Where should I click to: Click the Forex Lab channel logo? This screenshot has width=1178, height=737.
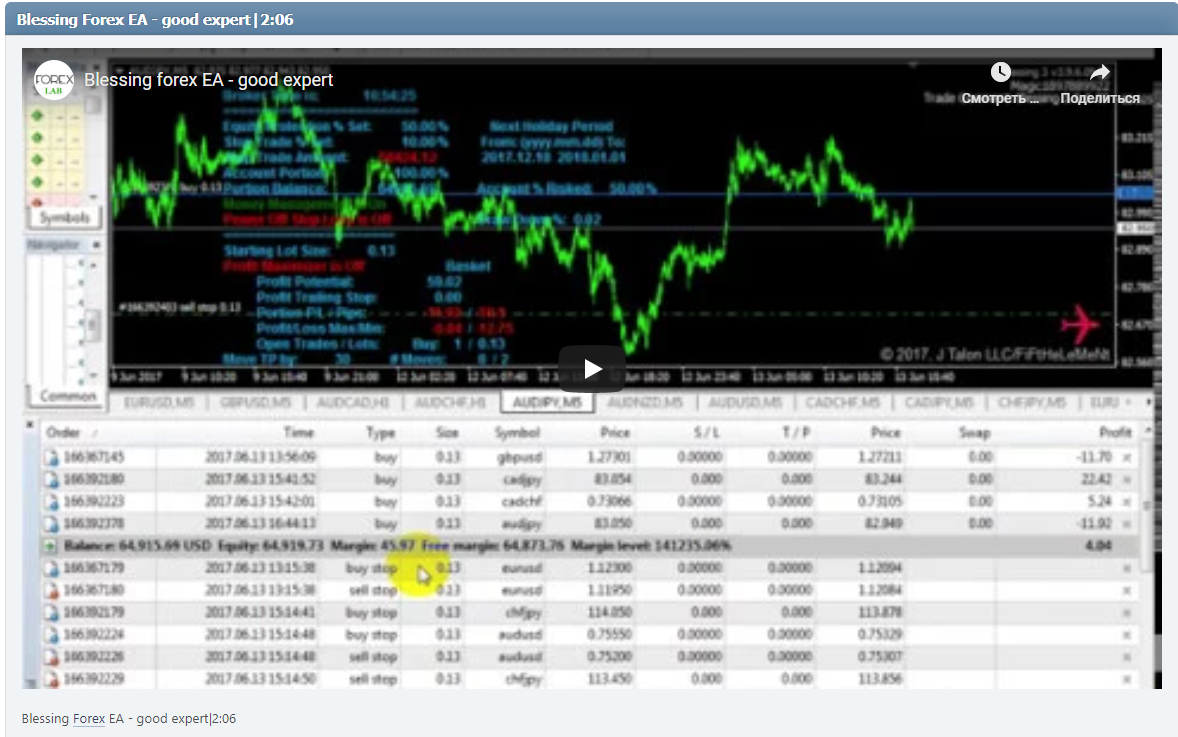tap(53, 80)
